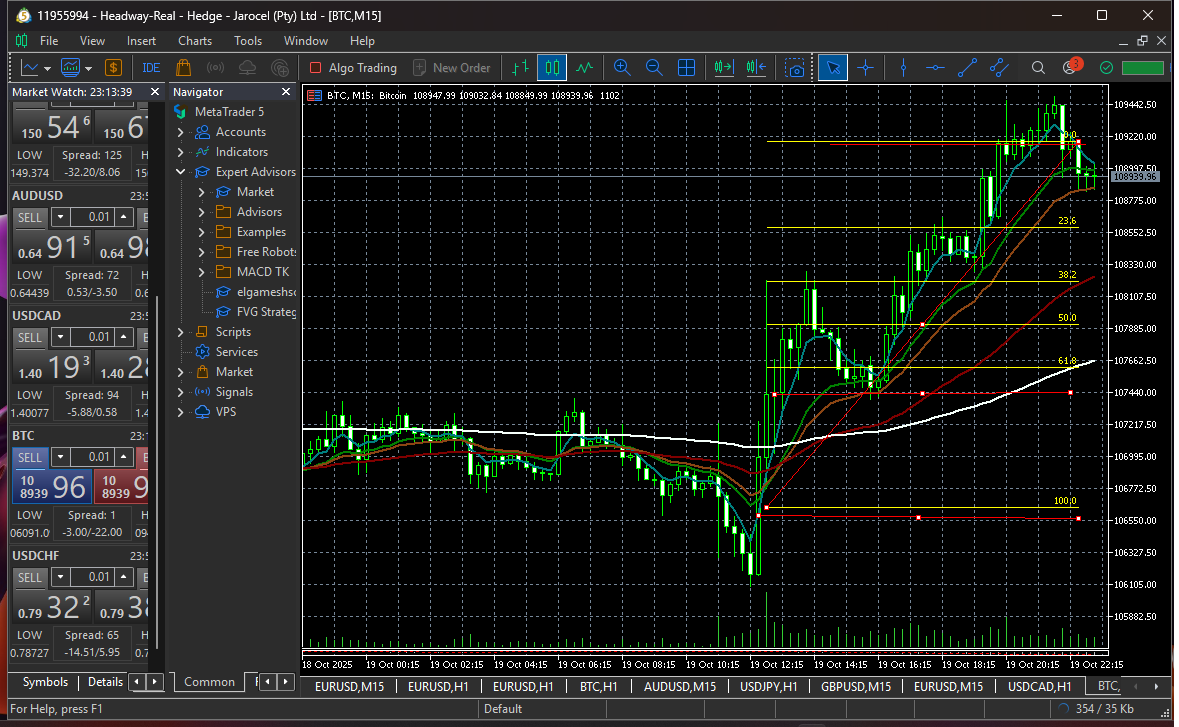The height and width of the screenshot is (727, 1179).
Task: Open the chart type line icon
Action: click(x=30, y=68)
